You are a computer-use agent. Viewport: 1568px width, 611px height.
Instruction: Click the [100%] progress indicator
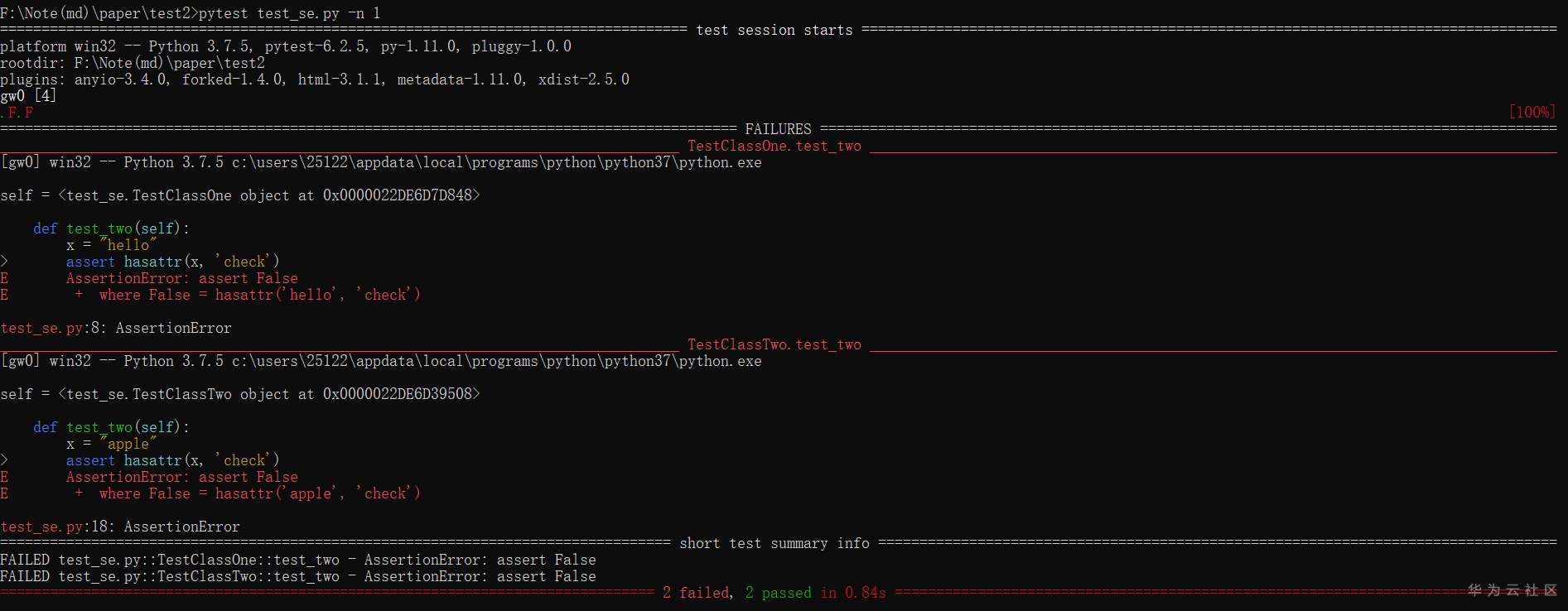pyautogui.click(x=1532, y=112)
